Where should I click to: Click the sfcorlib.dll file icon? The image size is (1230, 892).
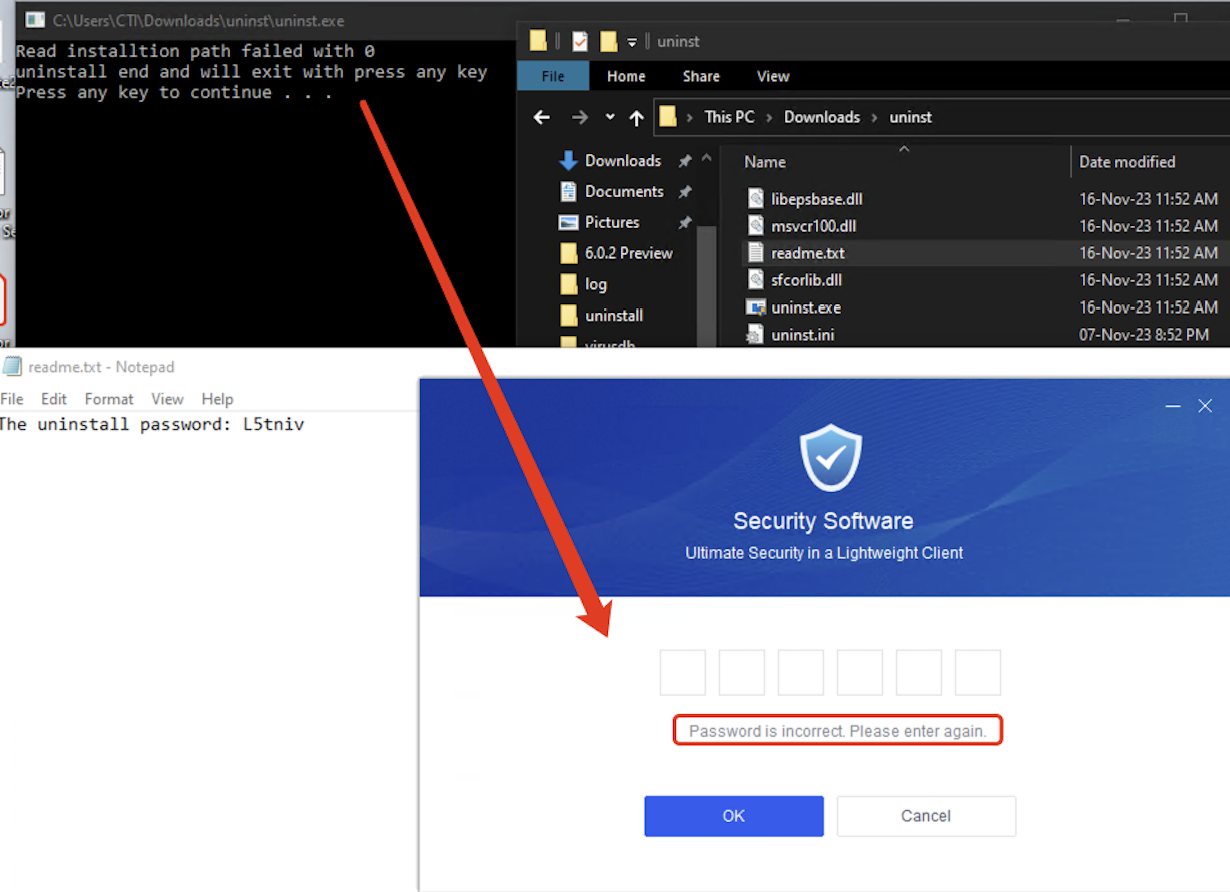pyautogui.click(x=756, y=280)
